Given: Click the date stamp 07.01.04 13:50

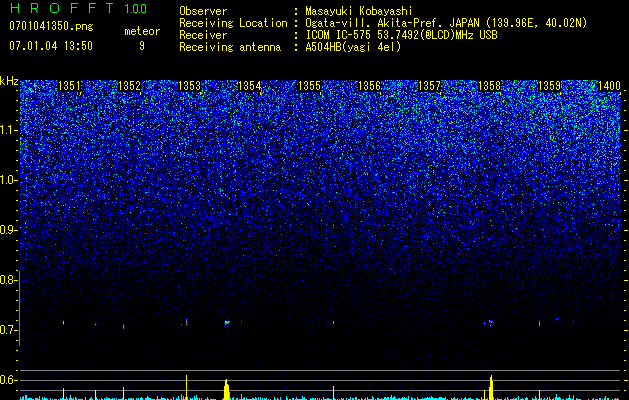Looking at the screenshot, I should coord(51,46).
